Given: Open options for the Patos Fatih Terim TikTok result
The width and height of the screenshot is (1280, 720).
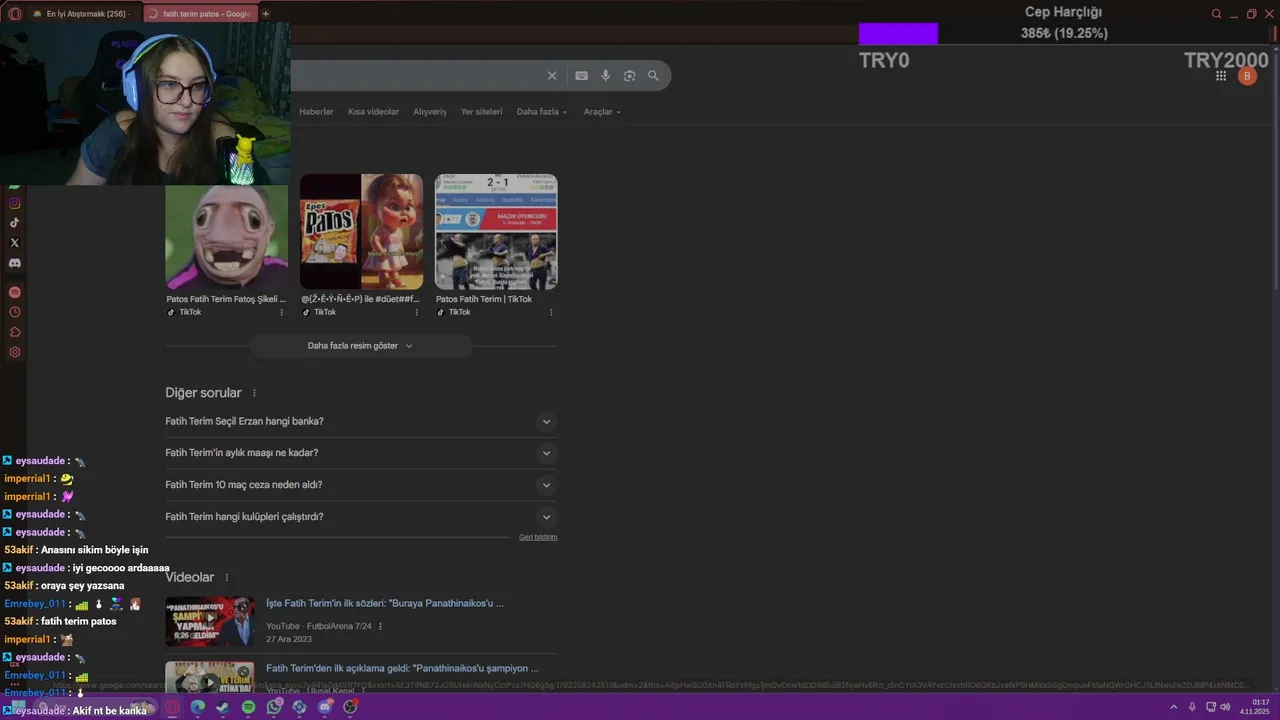Looking at the screenshot, I should (x=551, y=312).
